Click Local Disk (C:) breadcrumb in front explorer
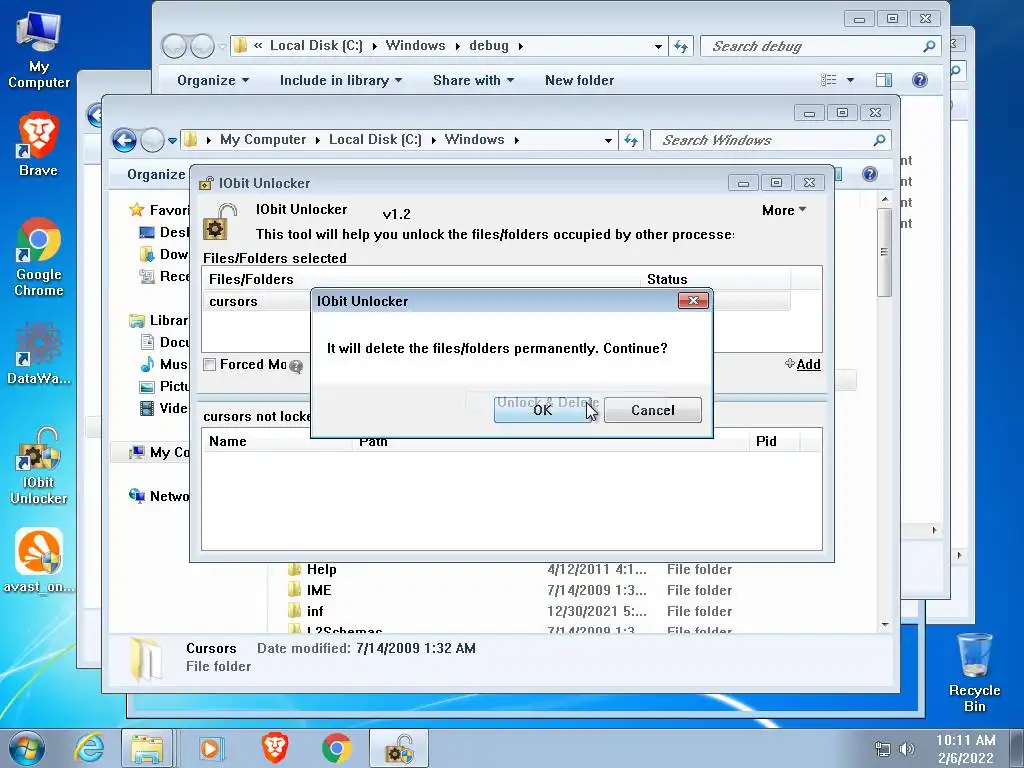This screenshot has height=768, width=1024. pyautogui.click(x=375, y=140)
